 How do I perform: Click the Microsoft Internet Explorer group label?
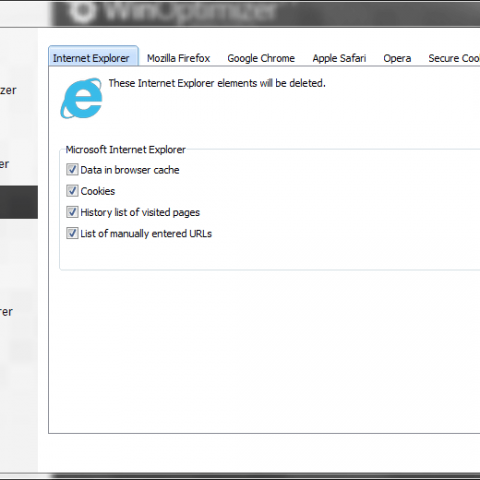coord(125,150)
